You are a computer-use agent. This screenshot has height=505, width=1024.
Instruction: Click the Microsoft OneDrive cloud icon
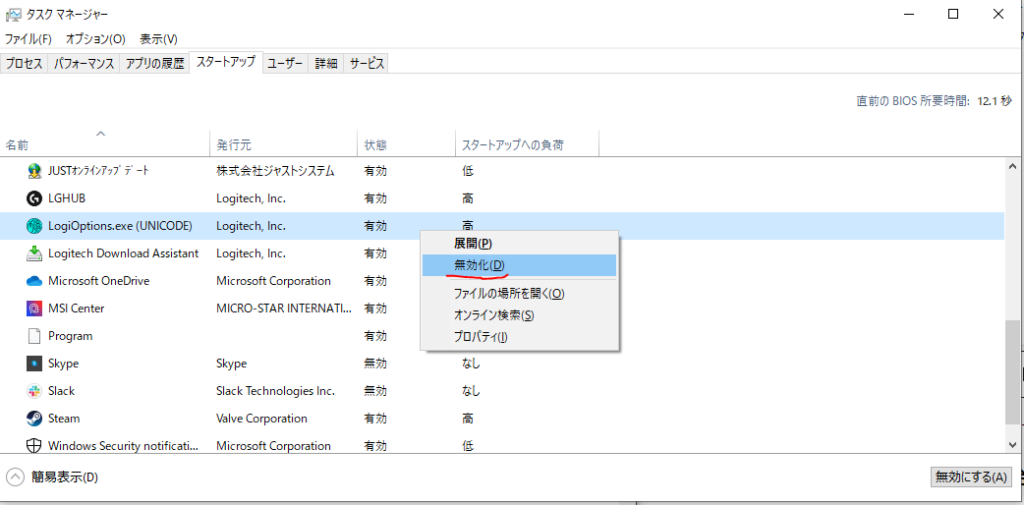point(33,281)
